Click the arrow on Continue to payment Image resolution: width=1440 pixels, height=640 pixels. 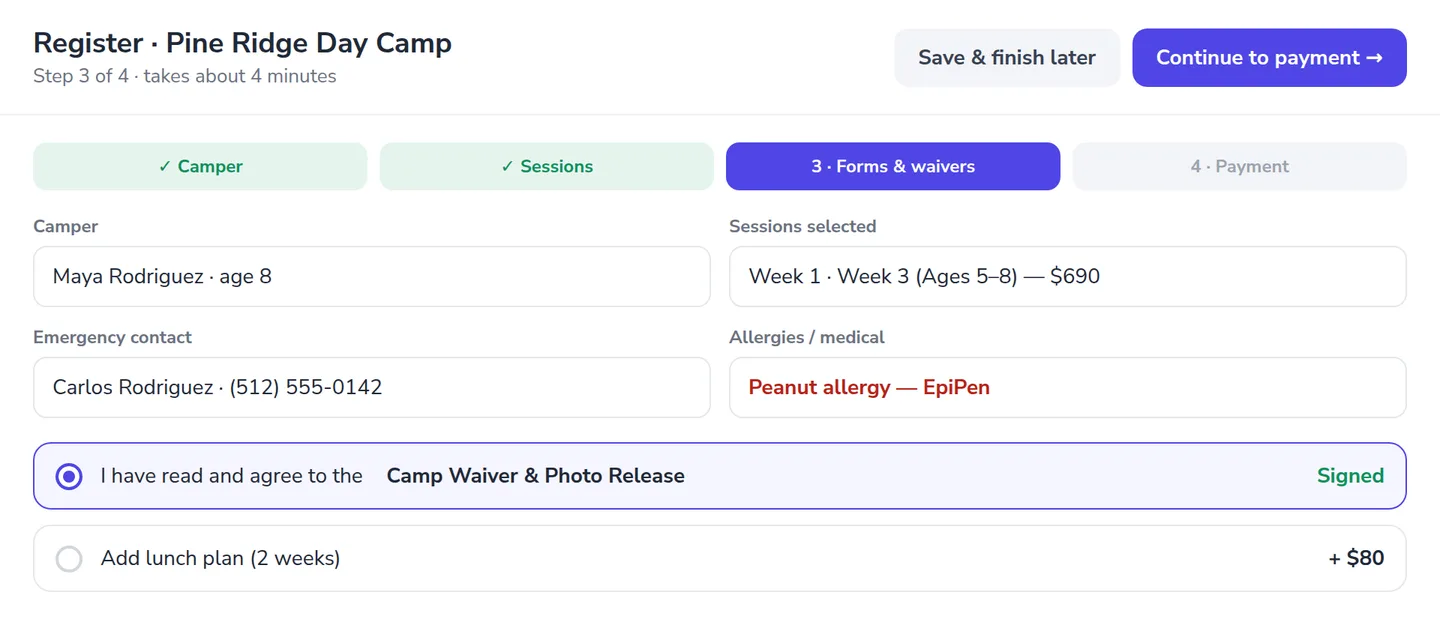pyautogui.click(x=1374, y=58)
